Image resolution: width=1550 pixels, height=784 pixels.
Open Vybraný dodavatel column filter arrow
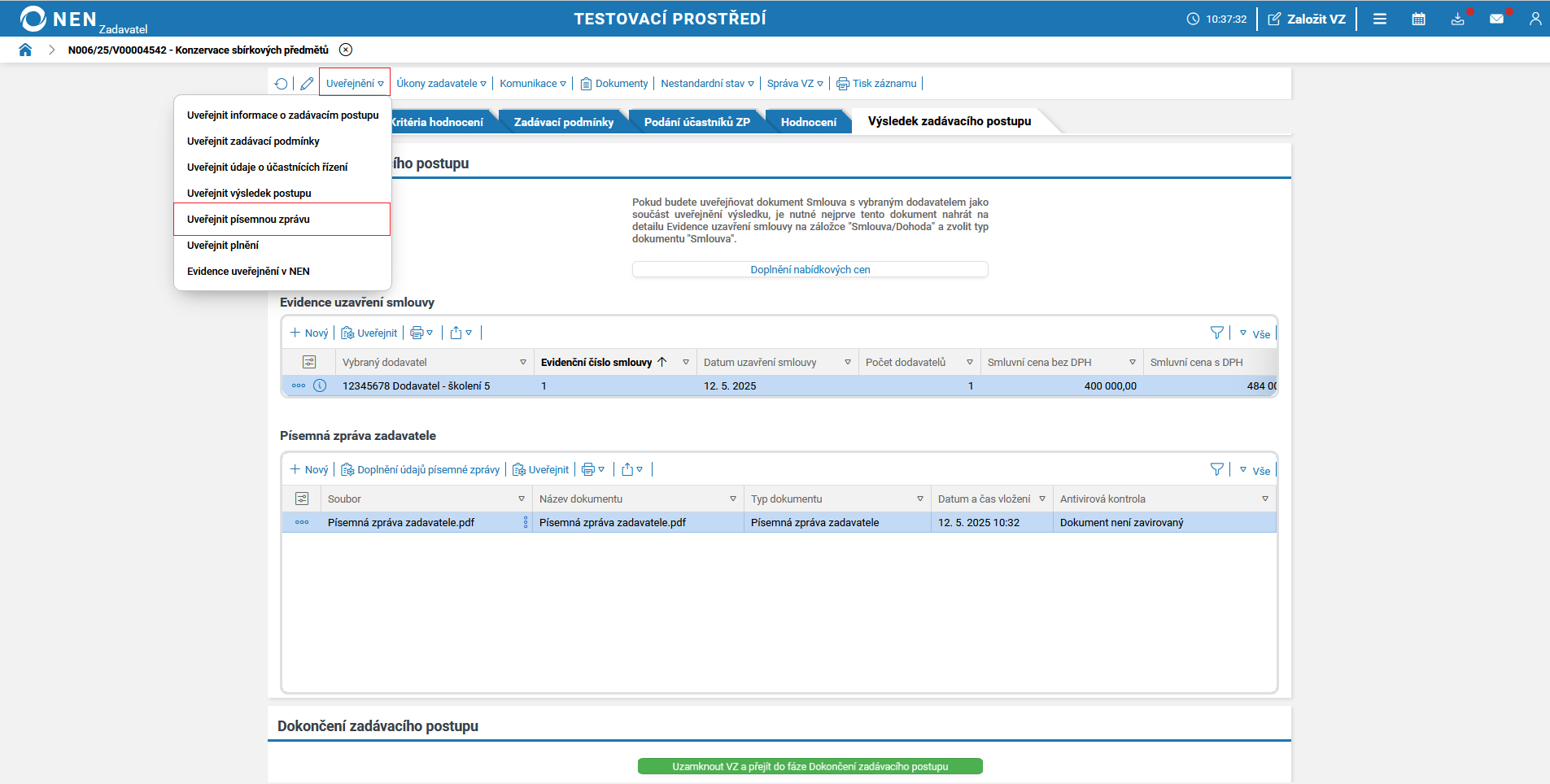522,362
